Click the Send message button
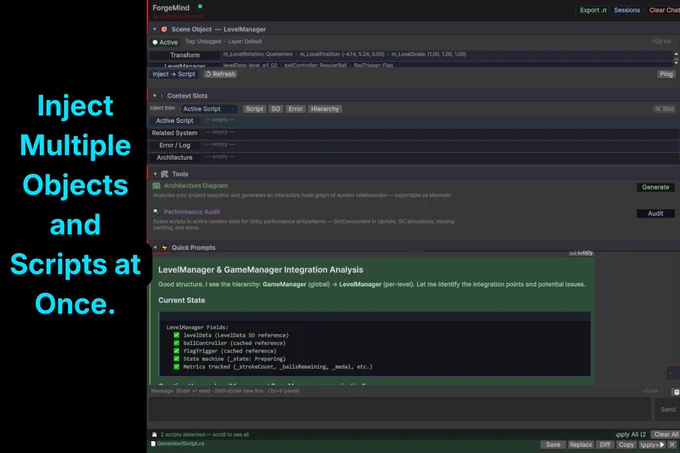This screenshot has width=680, height=453. coord(667,409)
